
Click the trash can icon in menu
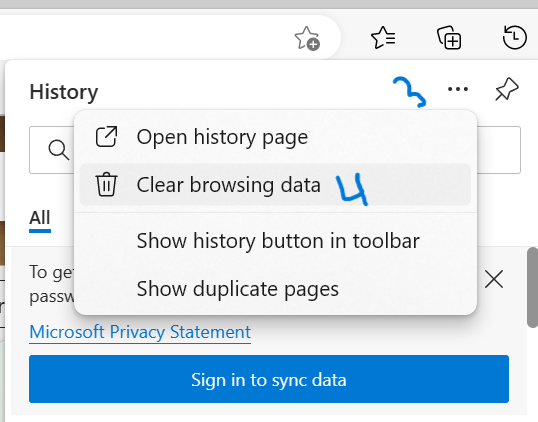coord(106,185)
